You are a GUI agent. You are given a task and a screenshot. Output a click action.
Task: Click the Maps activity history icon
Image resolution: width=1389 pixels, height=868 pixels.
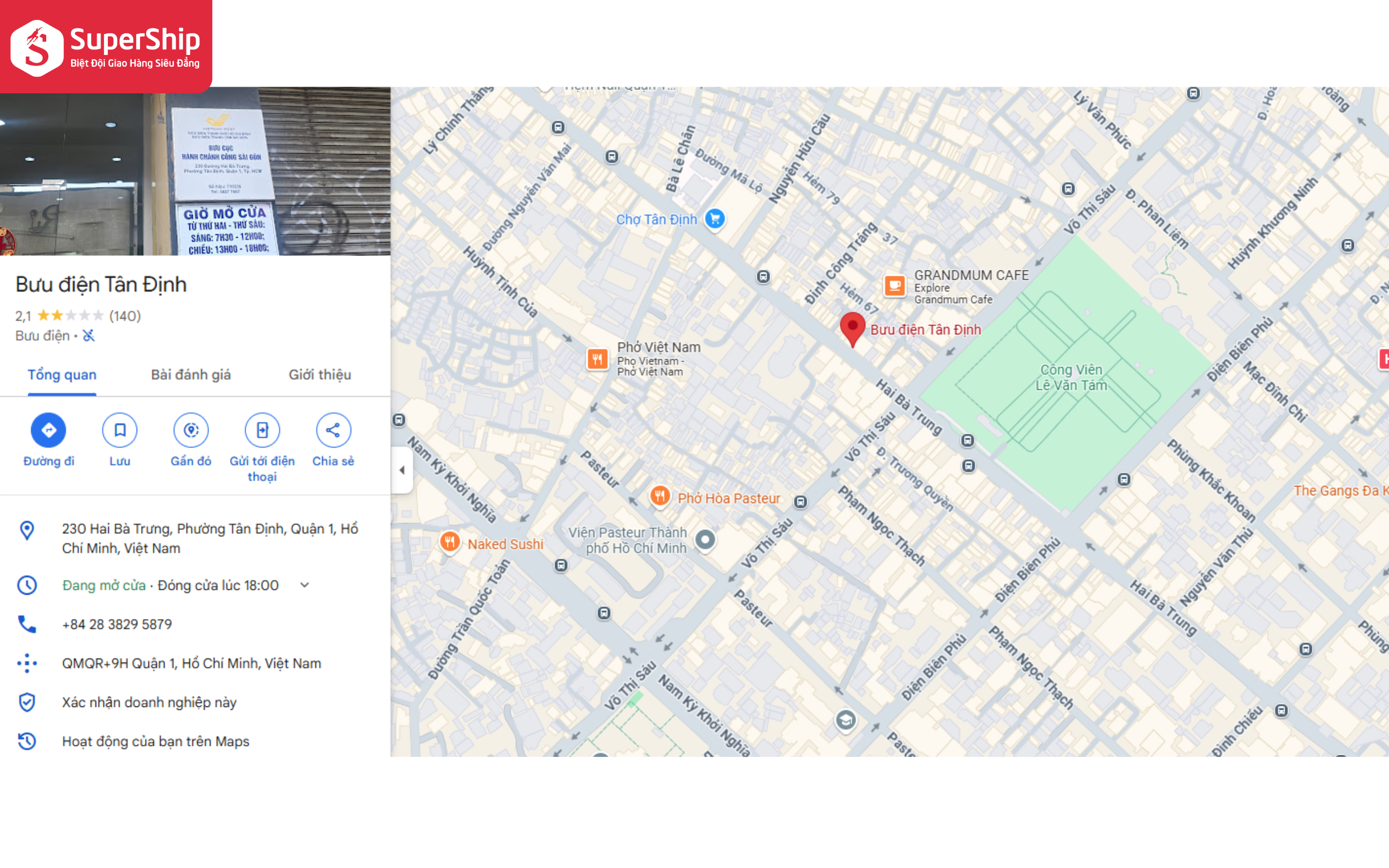(27, 741)
